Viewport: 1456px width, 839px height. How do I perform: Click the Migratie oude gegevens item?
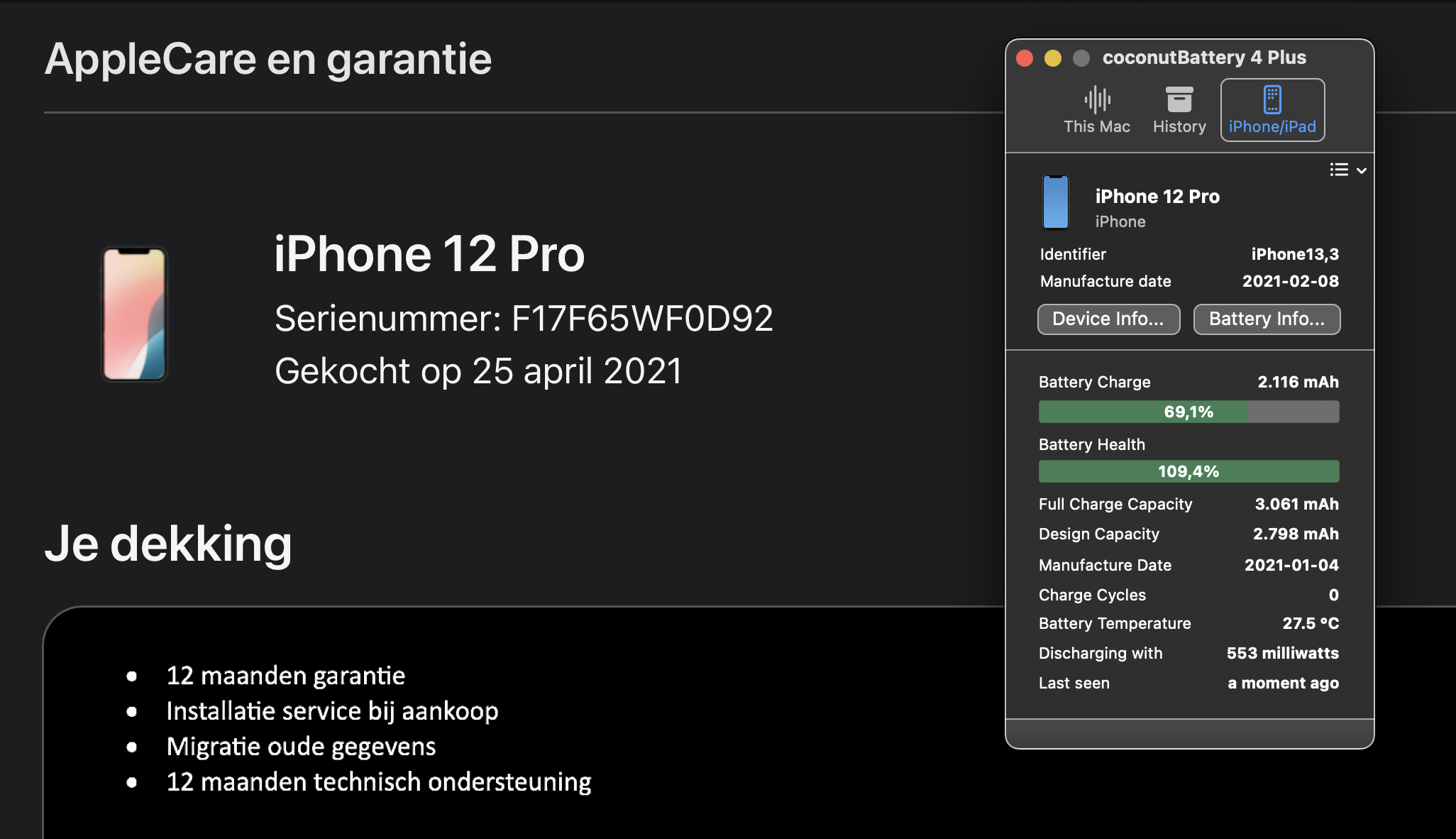301,747
